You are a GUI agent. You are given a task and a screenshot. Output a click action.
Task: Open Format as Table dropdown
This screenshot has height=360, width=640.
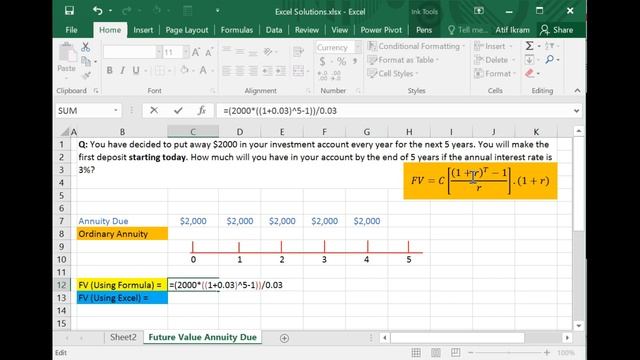pos(403,60)
